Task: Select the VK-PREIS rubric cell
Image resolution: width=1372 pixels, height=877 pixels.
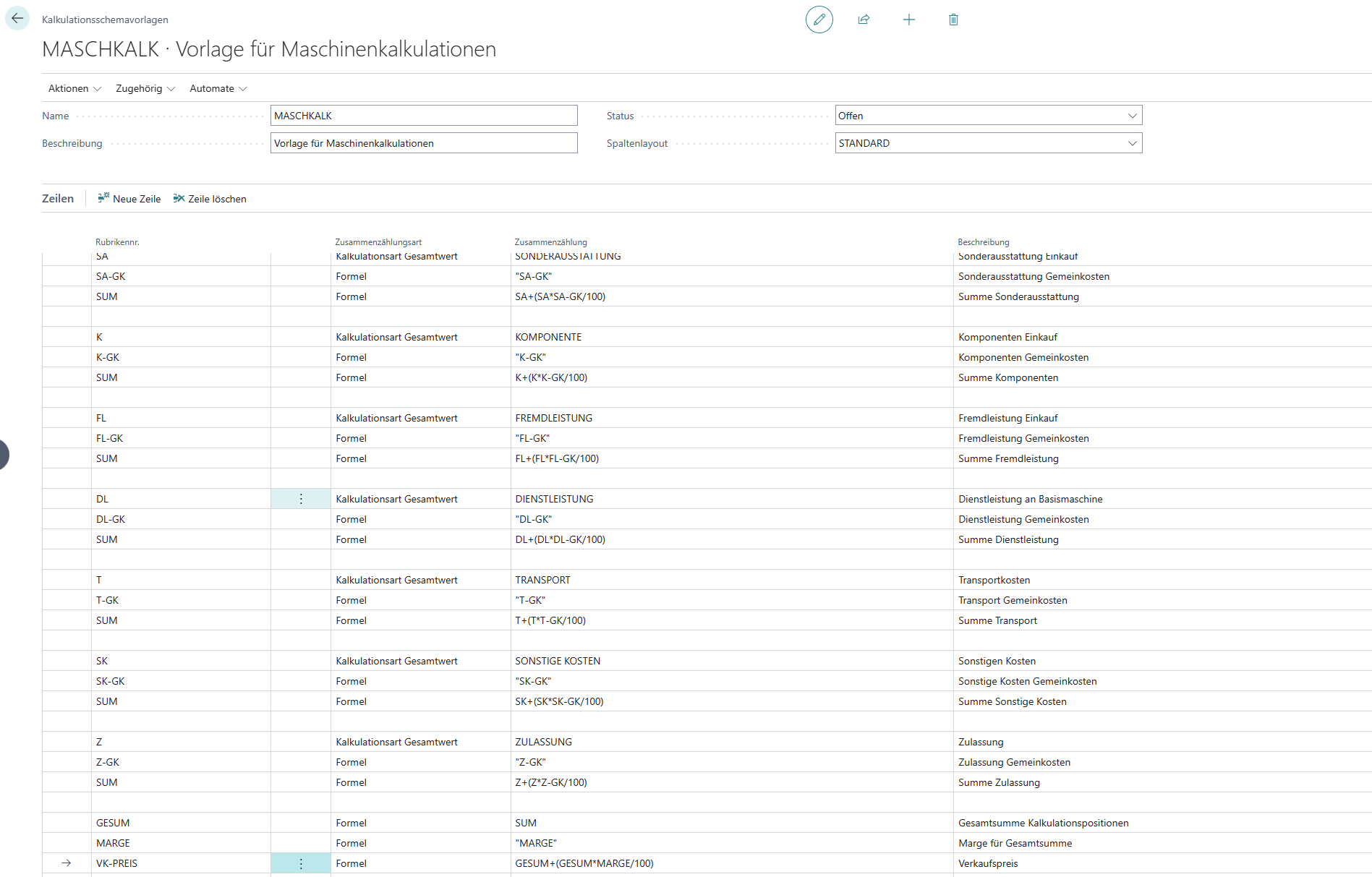Action: tap(181, 863)
